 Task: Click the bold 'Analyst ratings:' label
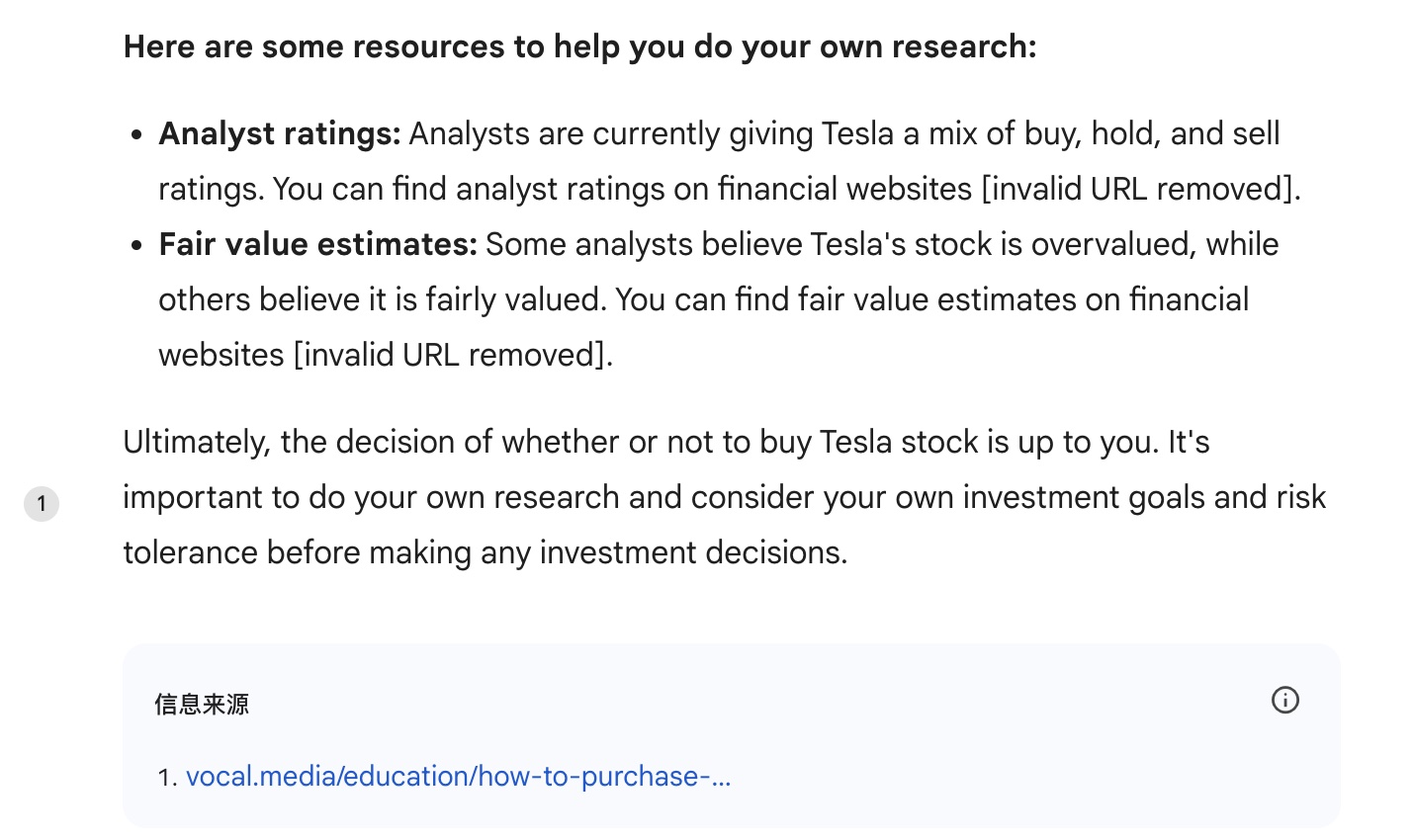point(279,133)
